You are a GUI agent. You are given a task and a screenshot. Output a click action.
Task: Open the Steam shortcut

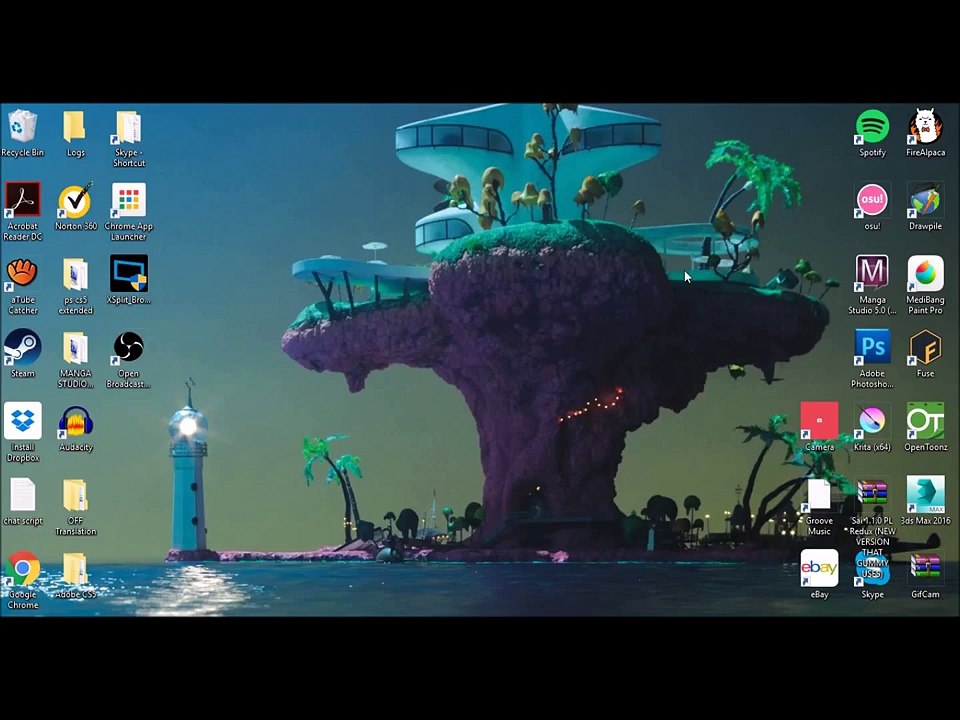pyautogui.click(x=23, y=347)
